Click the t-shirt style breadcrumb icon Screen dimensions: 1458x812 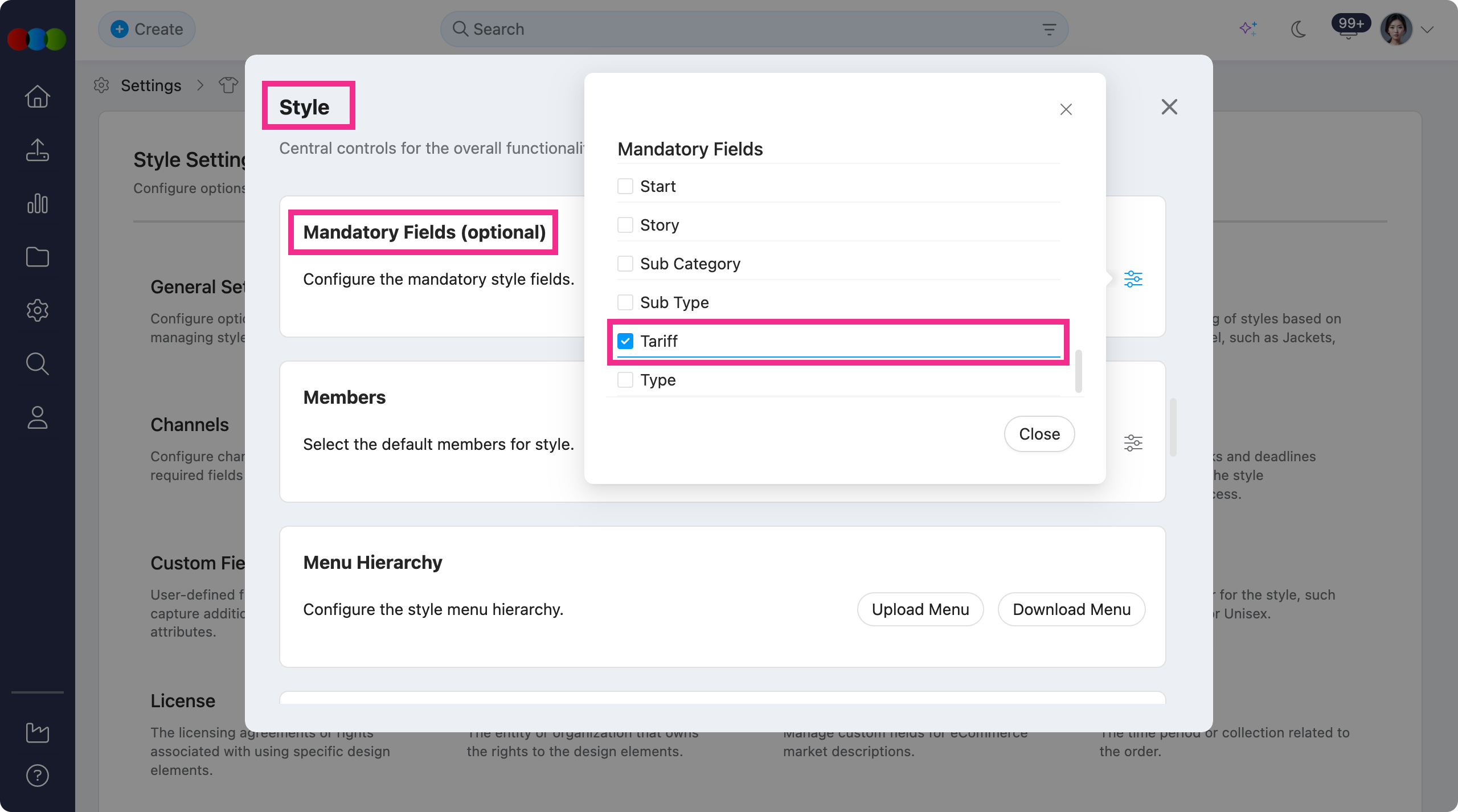click(228, 85)
